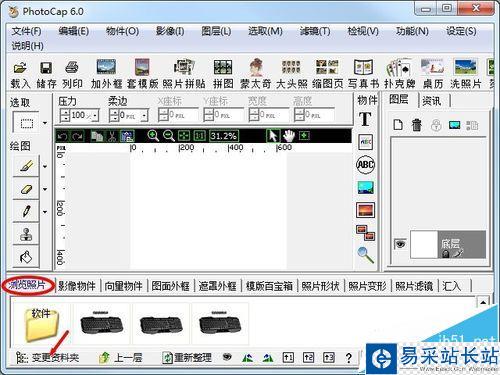Screen dimensions: 500x375
Task: Click the 重新整理 refresh button
Action: pyautogui.click(x=187, y=358)
